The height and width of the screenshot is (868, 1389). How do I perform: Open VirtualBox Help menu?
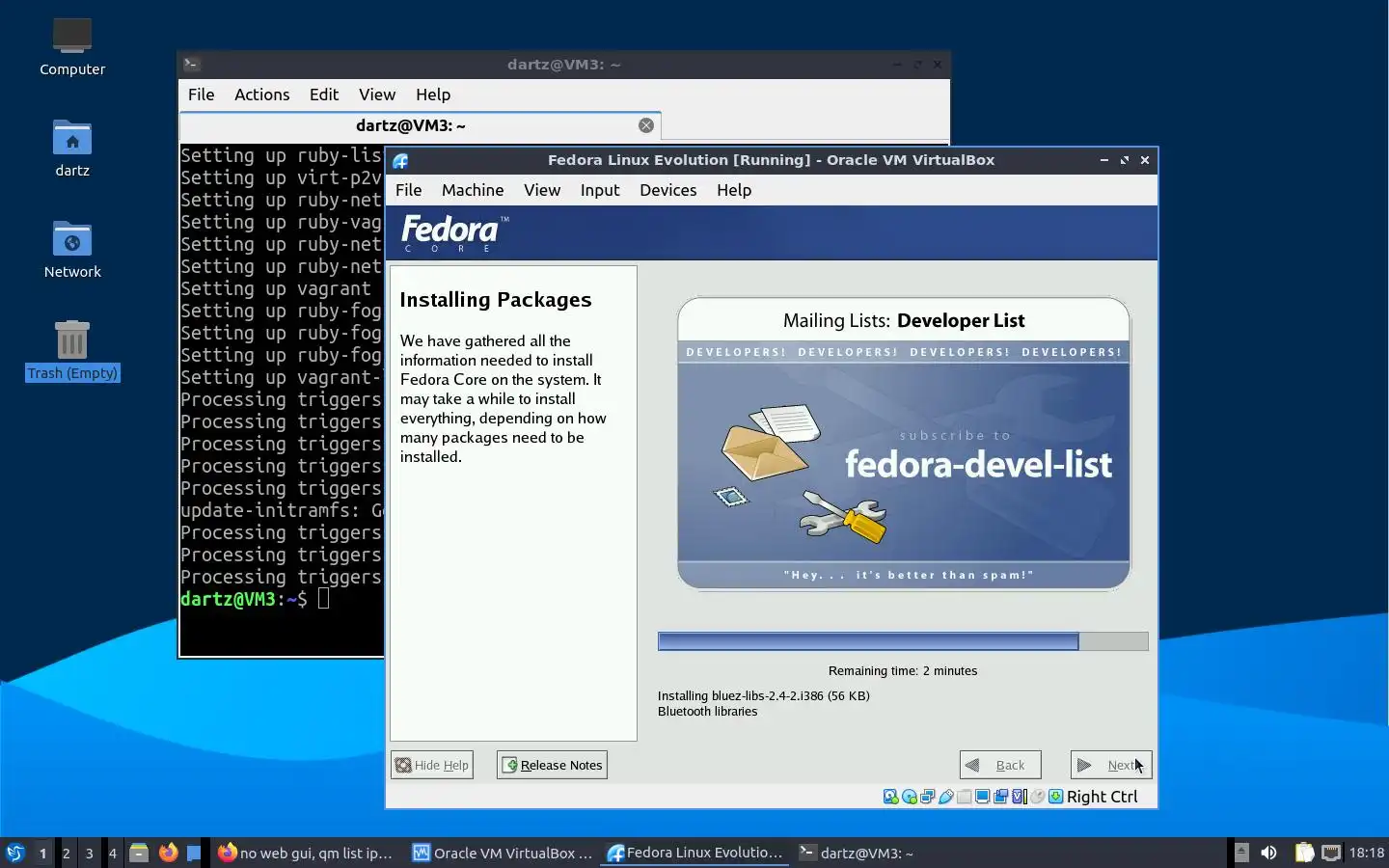point(734,190)
